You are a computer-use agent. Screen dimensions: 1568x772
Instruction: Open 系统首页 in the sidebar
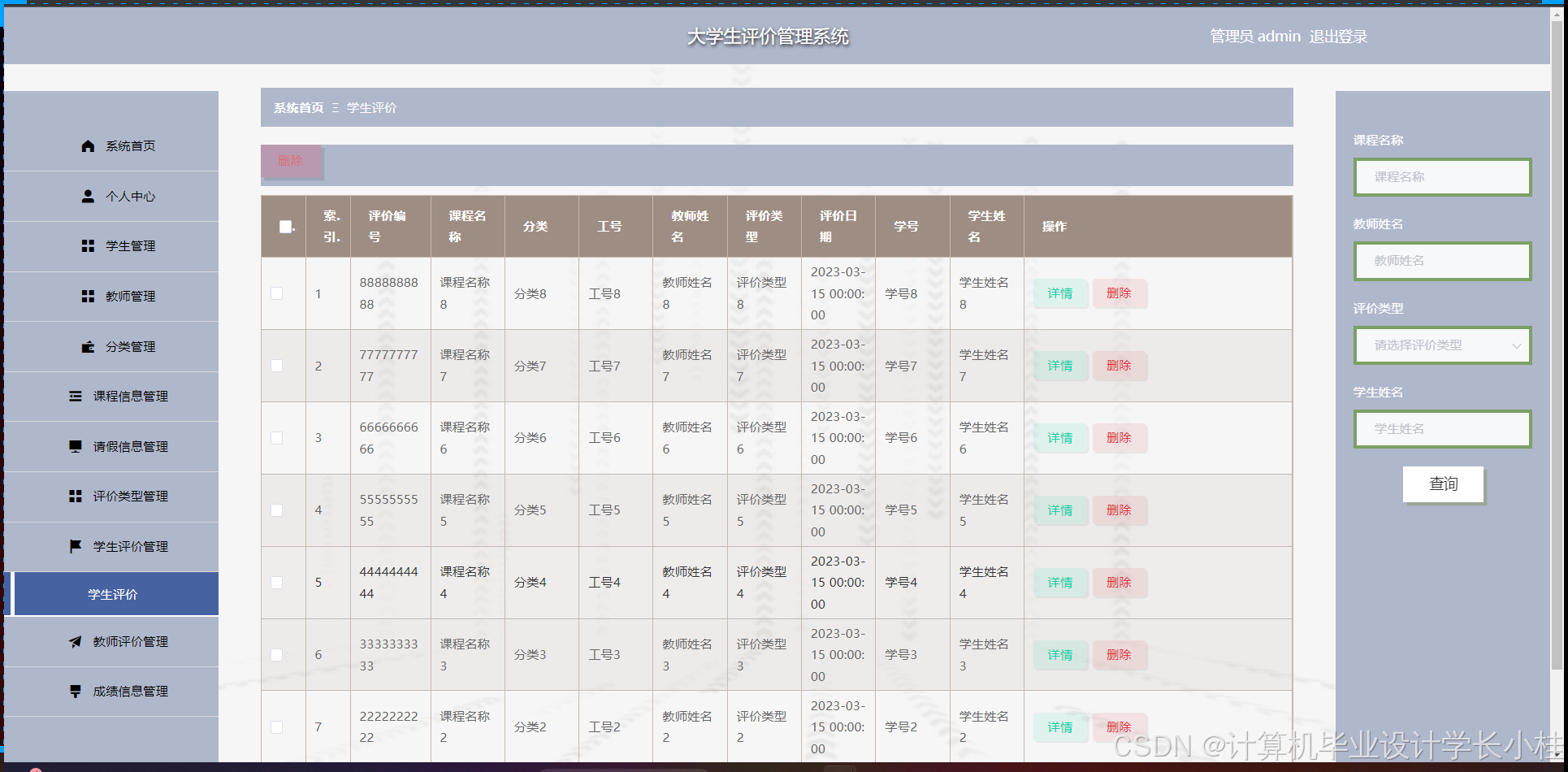click(111, 146)
